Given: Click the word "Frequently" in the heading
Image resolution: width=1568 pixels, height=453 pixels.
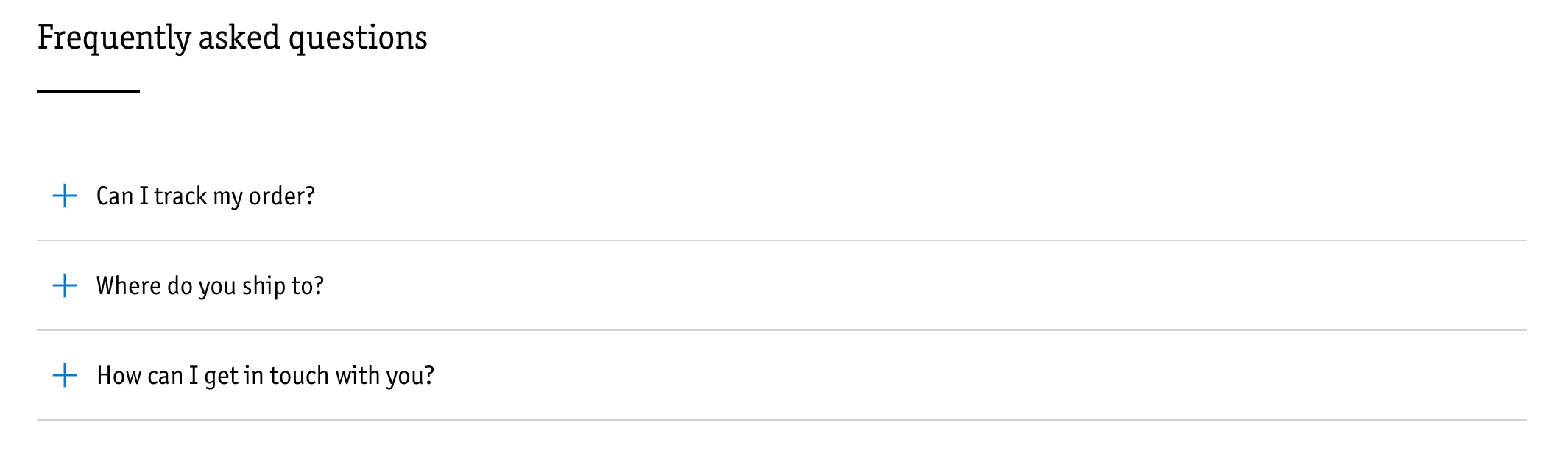Looking at the screenshot, I should click(114, 38).
